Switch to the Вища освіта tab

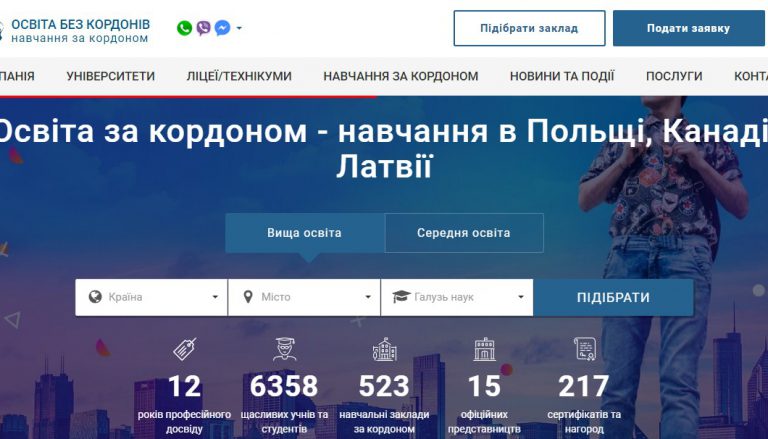pyautogui.click(x=304, y=233)
